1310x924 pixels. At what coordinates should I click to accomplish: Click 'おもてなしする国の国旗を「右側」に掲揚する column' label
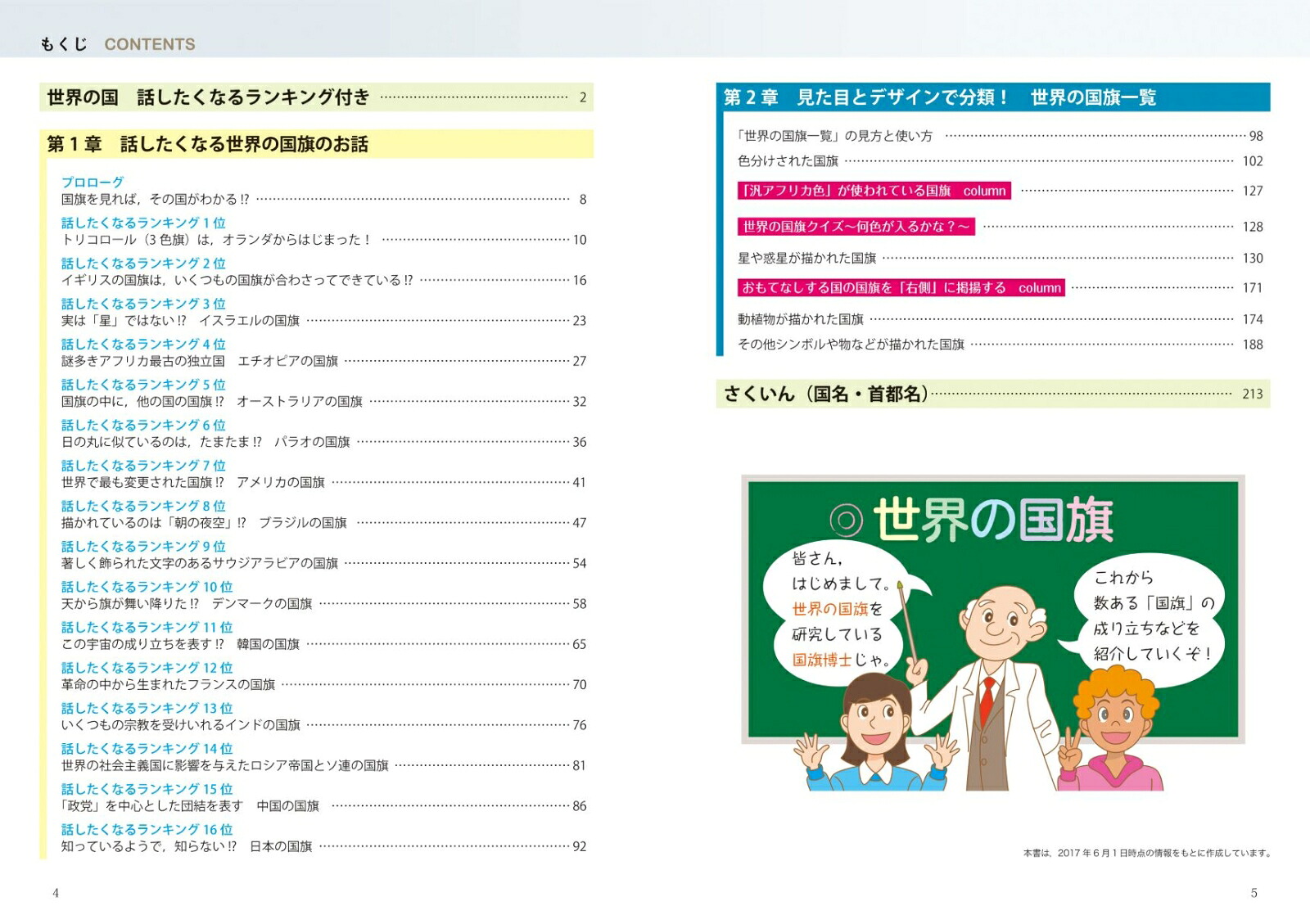pyautogui.click(x=901, y=287)
